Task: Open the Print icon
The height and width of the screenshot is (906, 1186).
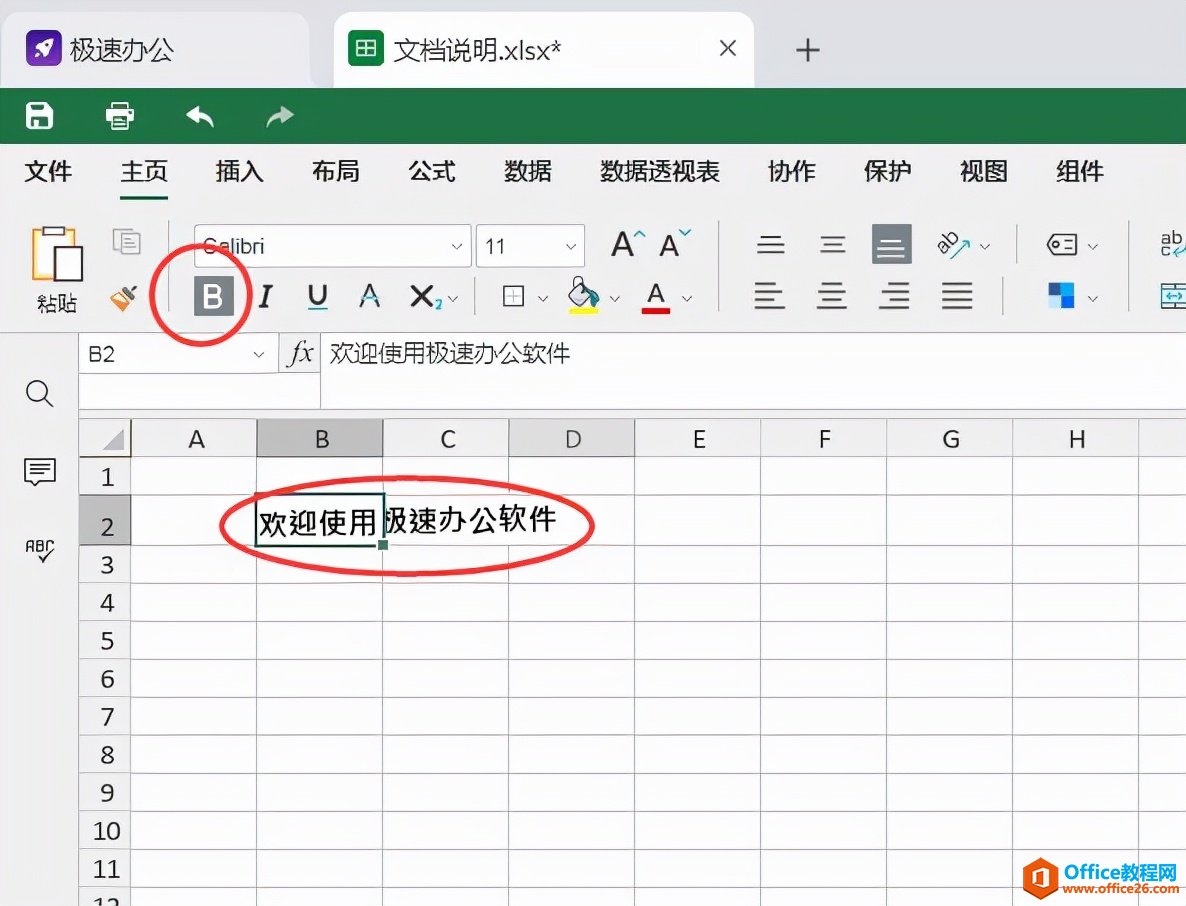Action: point(118,115)
